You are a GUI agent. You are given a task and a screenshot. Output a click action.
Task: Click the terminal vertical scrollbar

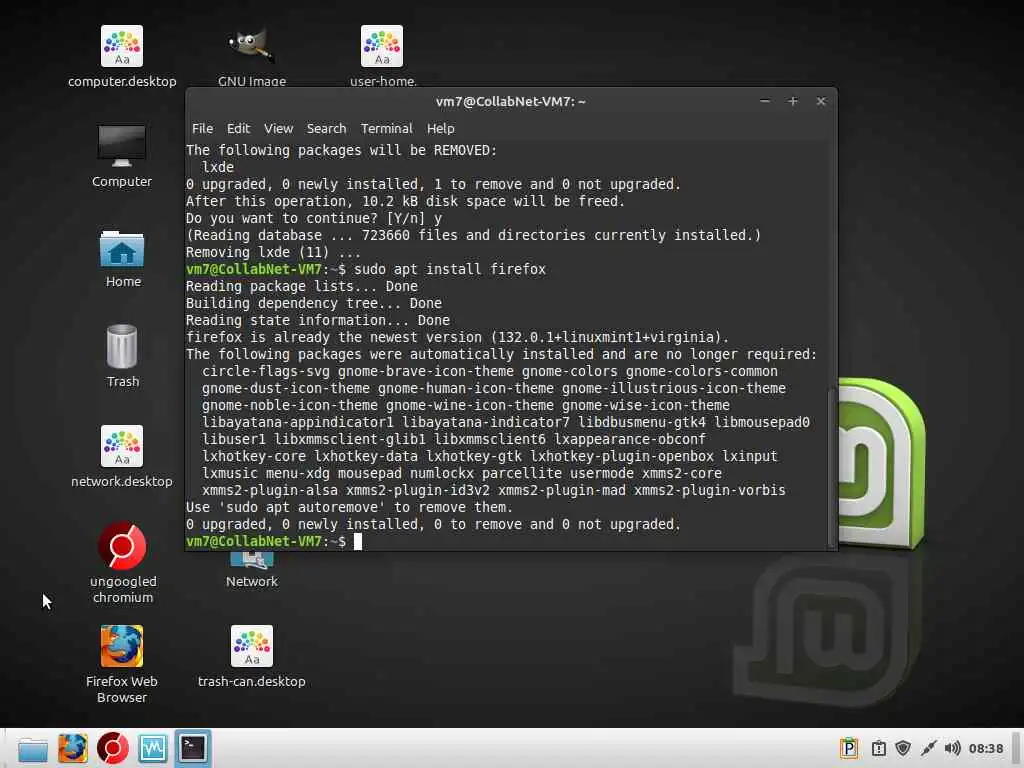coord(831,467)
